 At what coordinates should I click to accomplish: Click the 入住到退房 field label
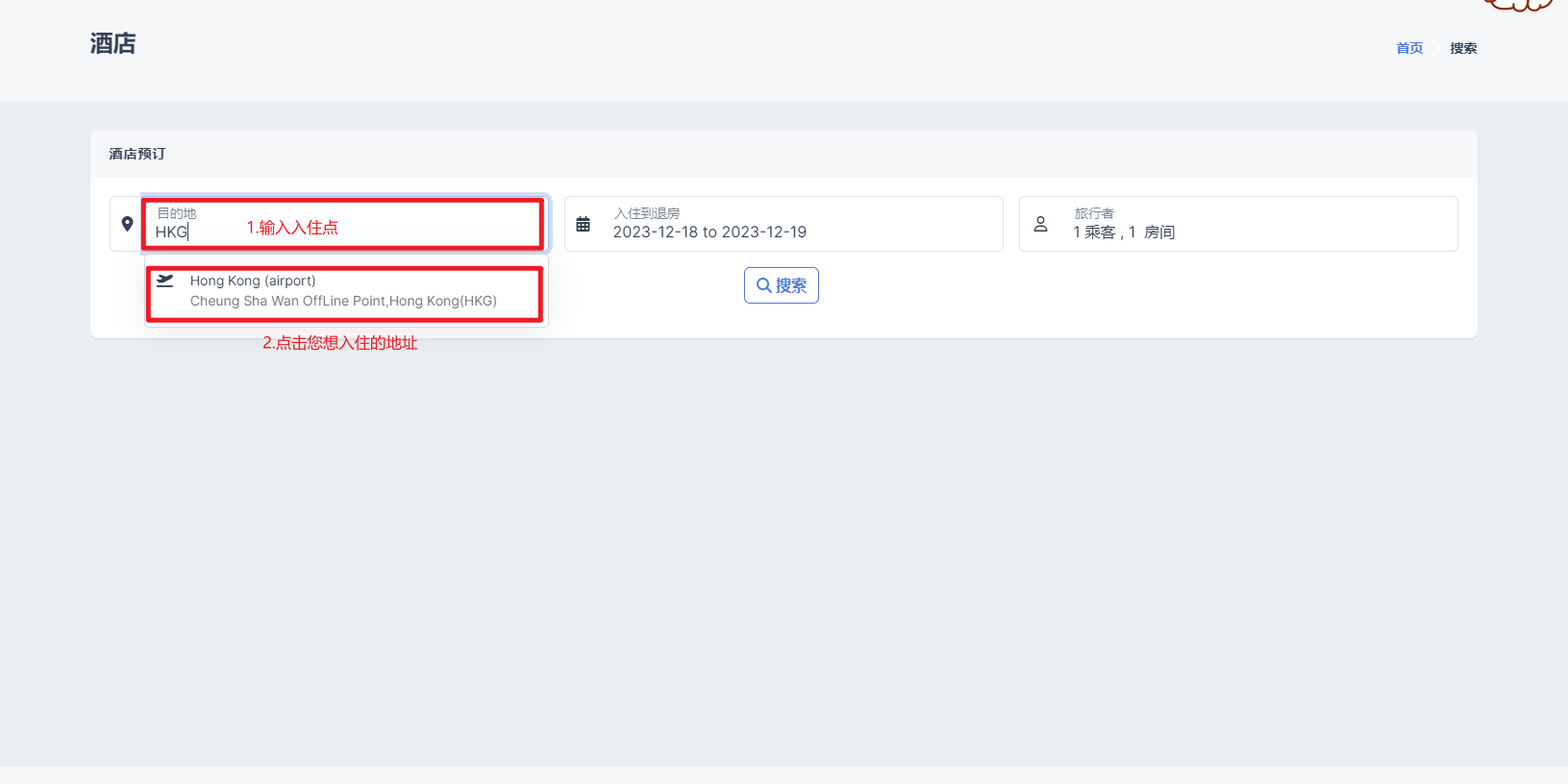tap(647, 213)
